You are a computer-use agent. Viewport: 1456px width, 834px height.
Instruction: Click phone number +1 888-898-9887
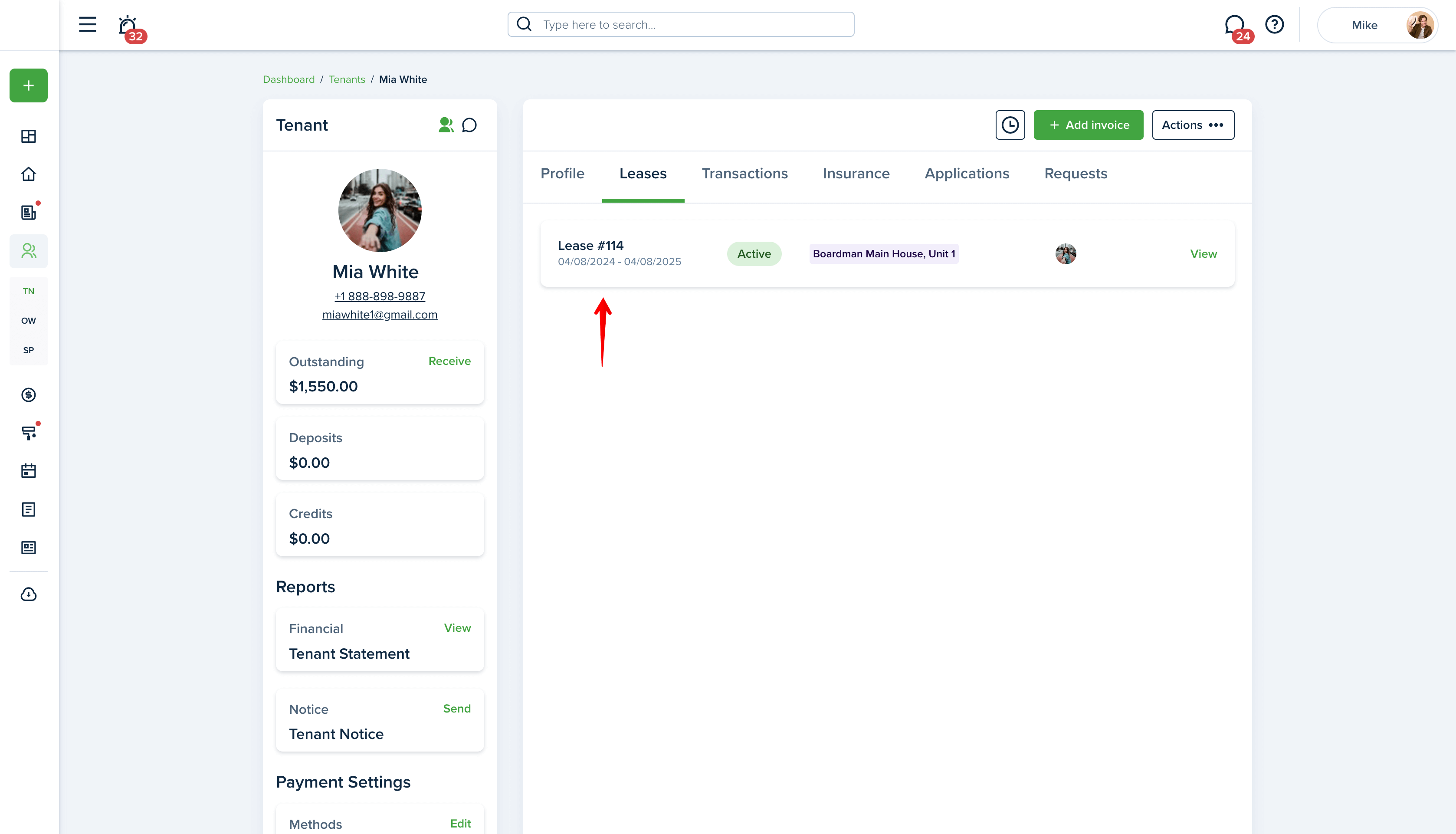(380, 296)
